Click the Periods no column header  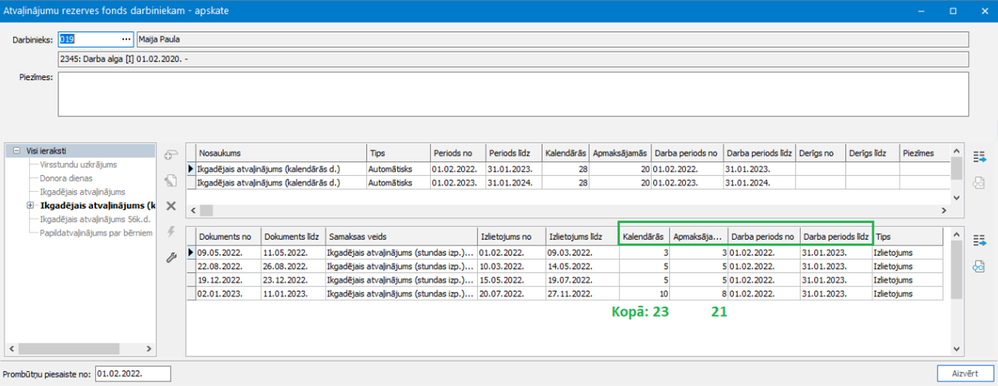(x=458, y=154)
